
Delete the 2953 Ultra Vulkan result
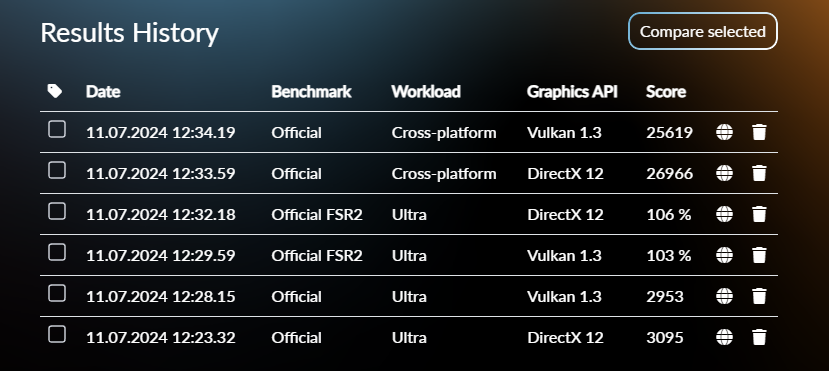759,296
